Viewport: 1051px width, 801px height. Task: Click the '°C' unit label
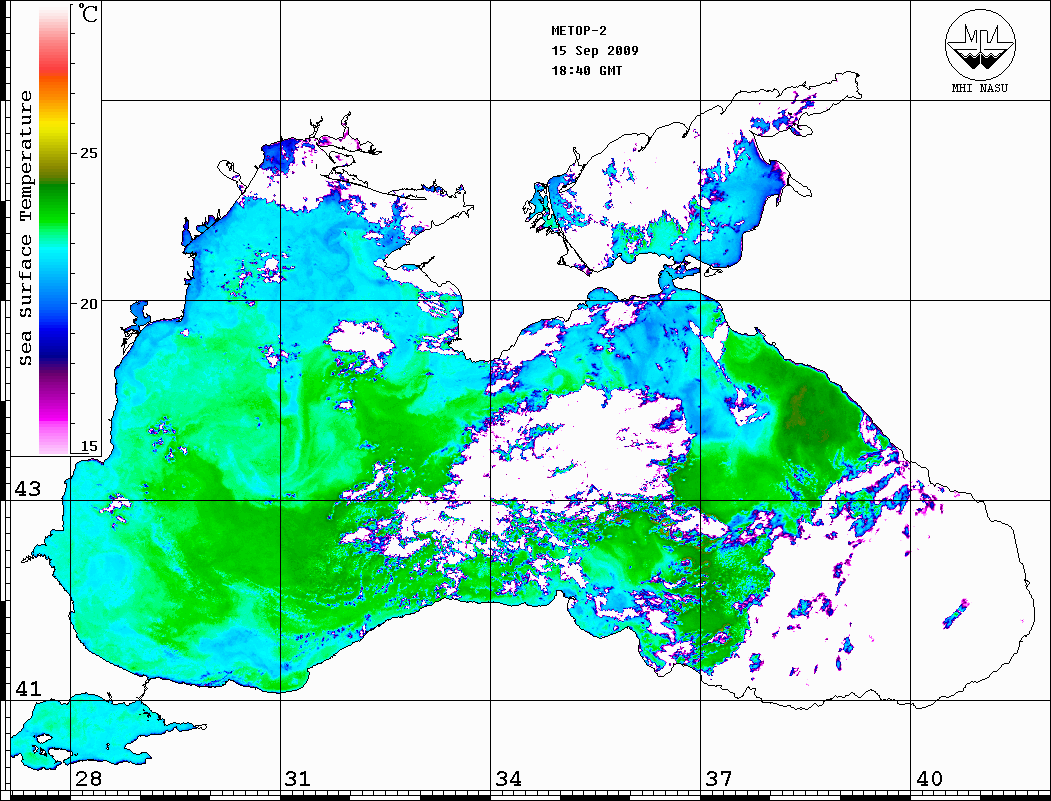(x=88, y=14)
